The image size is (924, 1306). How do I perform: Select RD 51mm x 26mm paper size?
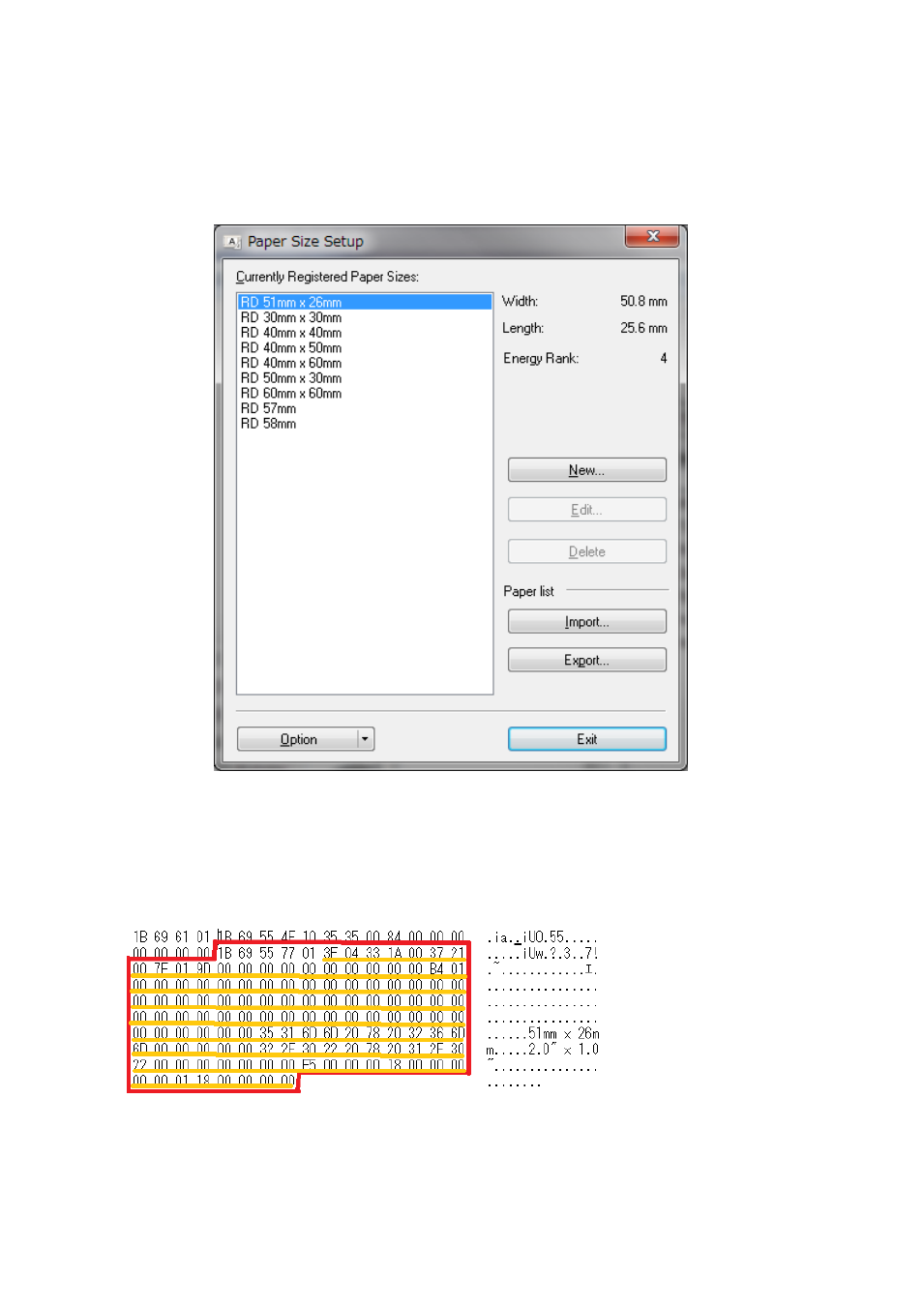(365, 302)
